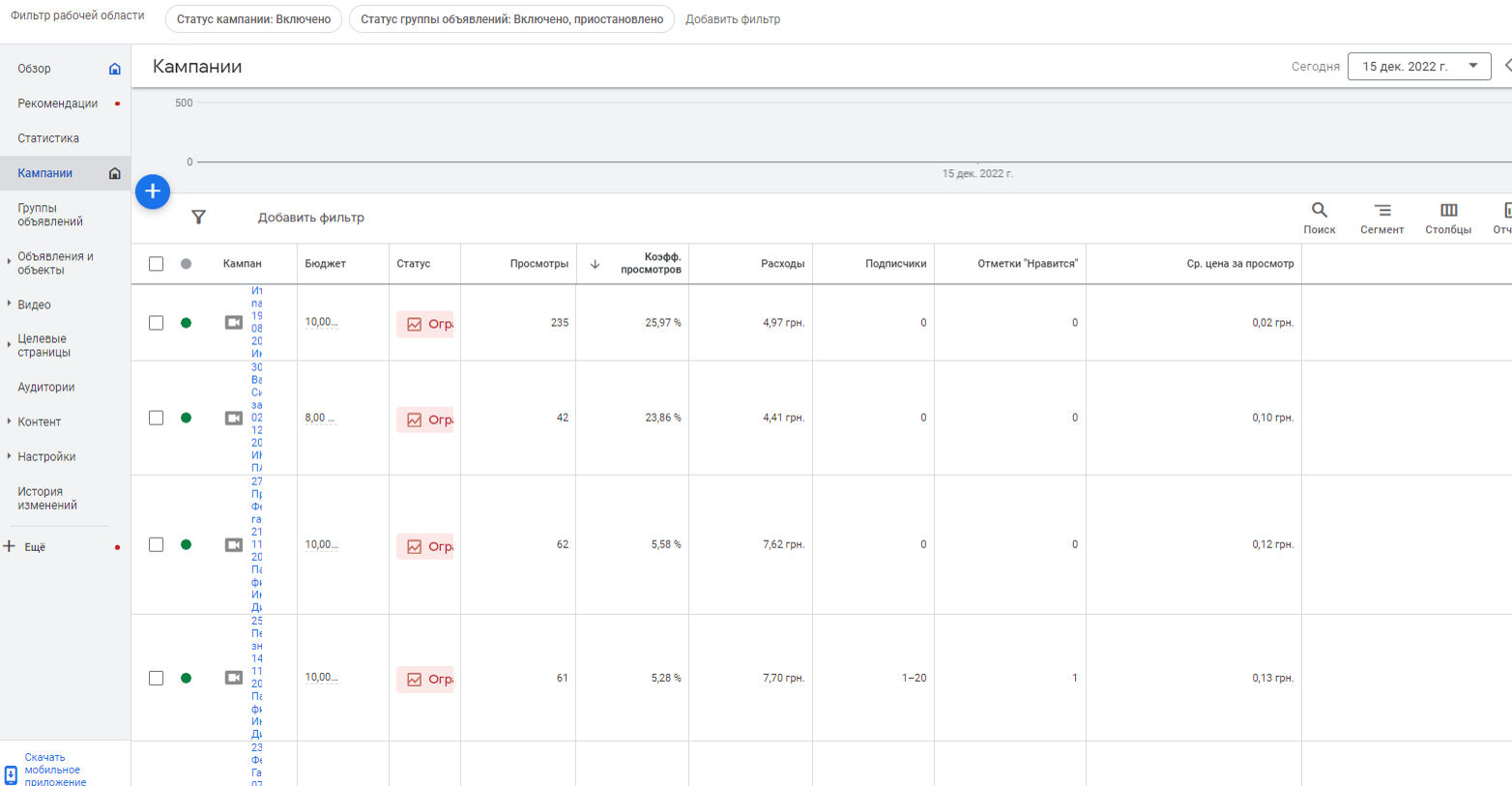The image size is (1512, 786).
Task: Open Статус группы объявлений filter chip
Action: click(x=511, y=19)
